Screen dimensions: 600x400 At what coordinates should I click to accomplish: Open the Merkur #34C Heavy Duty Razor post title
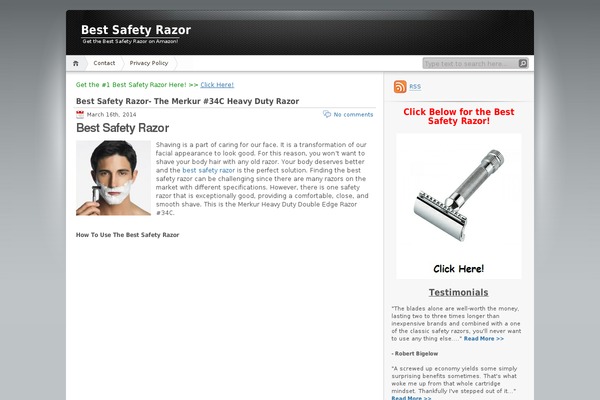188,101
